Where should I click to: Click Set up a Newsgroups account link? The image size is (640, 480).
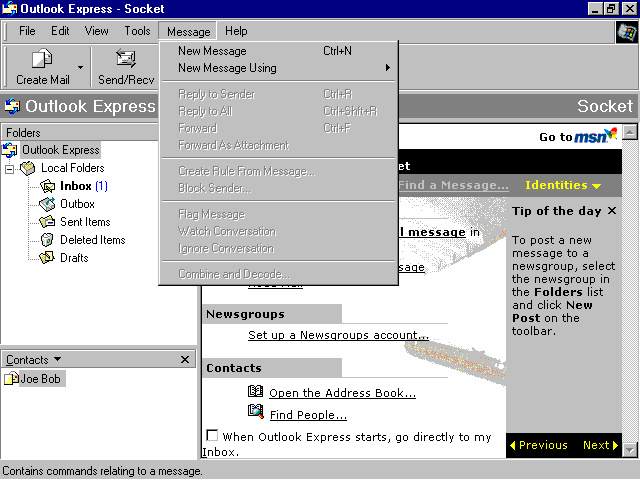pos(338,335)
